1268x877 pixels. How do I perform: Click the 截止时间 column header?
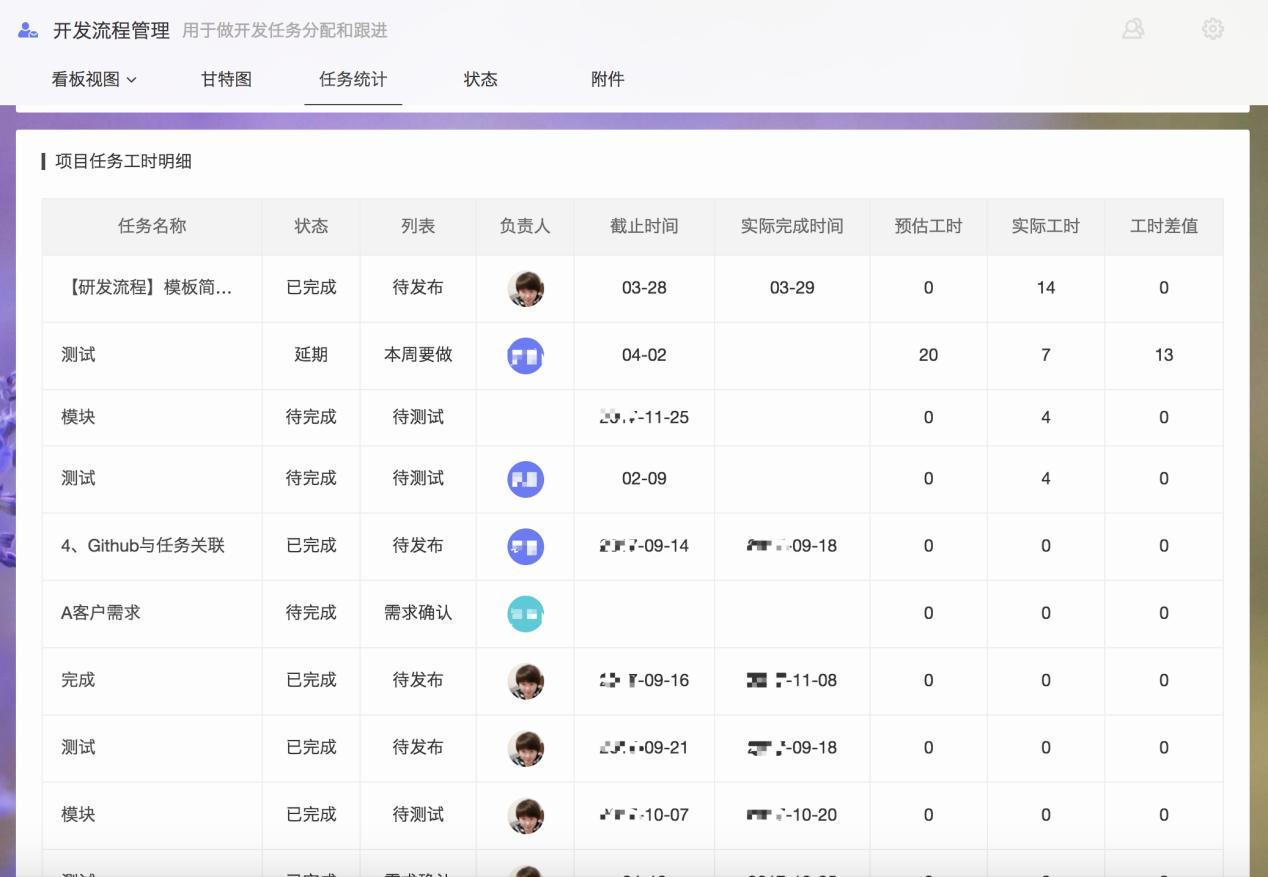642,227
